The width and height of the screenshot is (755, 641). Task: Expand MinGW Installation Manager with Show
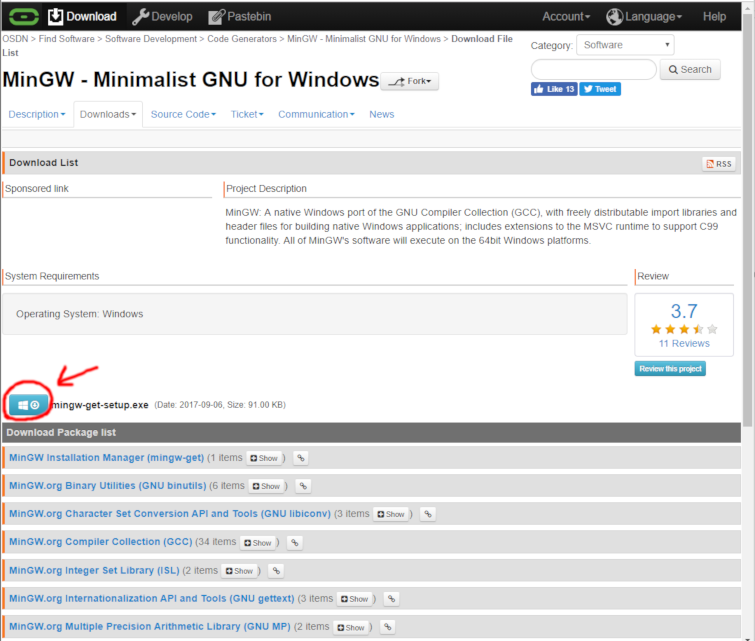[265, 458]
